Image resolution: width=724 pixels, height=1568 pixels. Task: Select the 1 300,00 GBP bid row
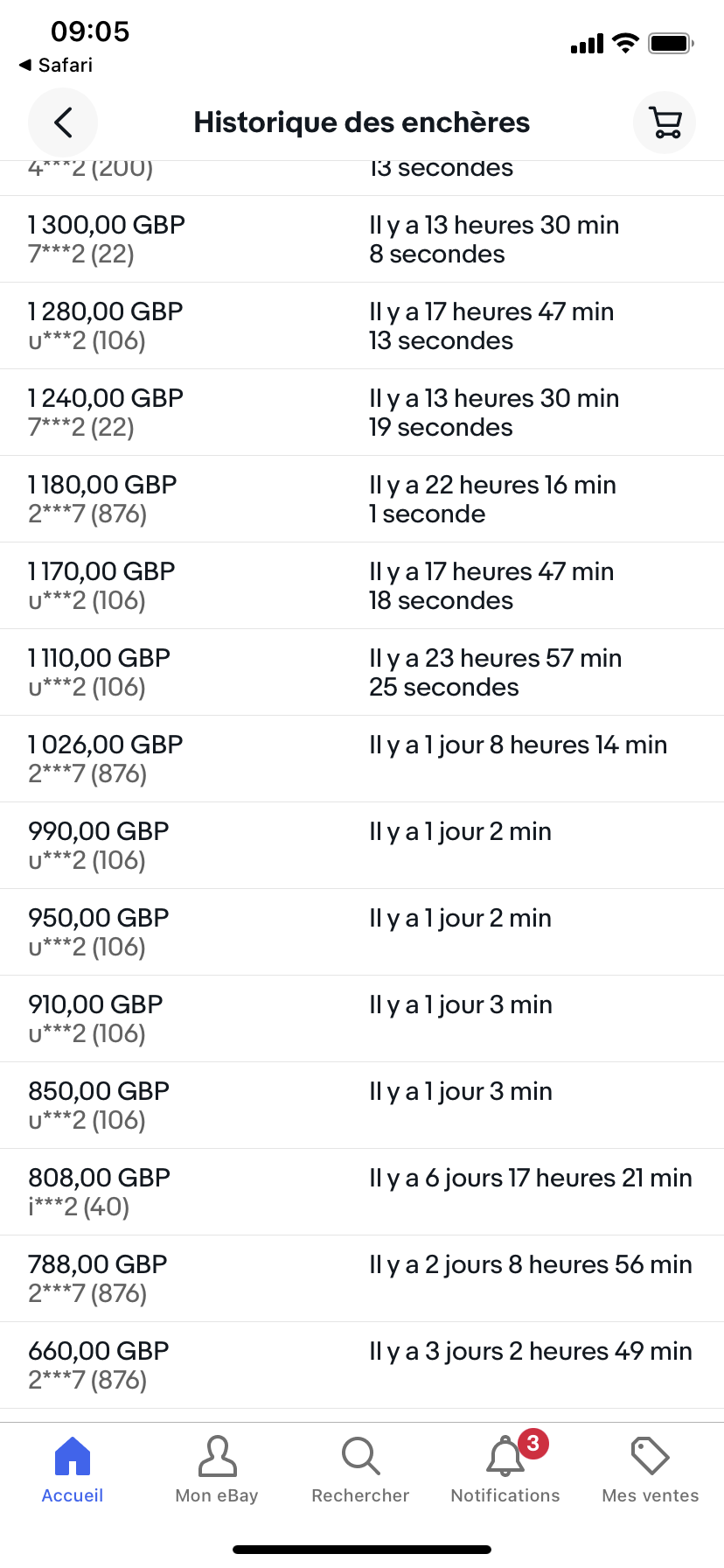(107, 225)
